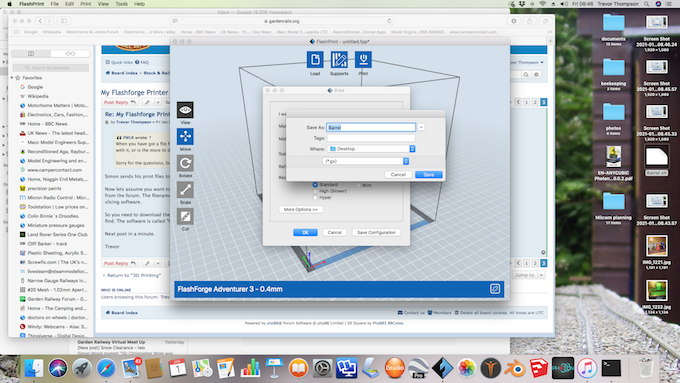Choose the High (Slower) resolution option
The height and width of the screenshot is (383, 680).
tap(315, 191)
